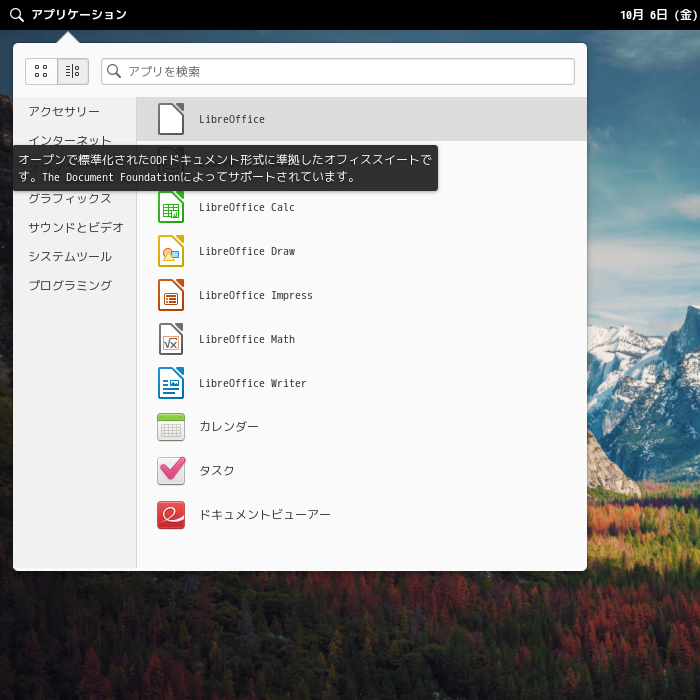Select the グラフィックス category
Viewport: 700px width, 700px height.
pos(70,198)
